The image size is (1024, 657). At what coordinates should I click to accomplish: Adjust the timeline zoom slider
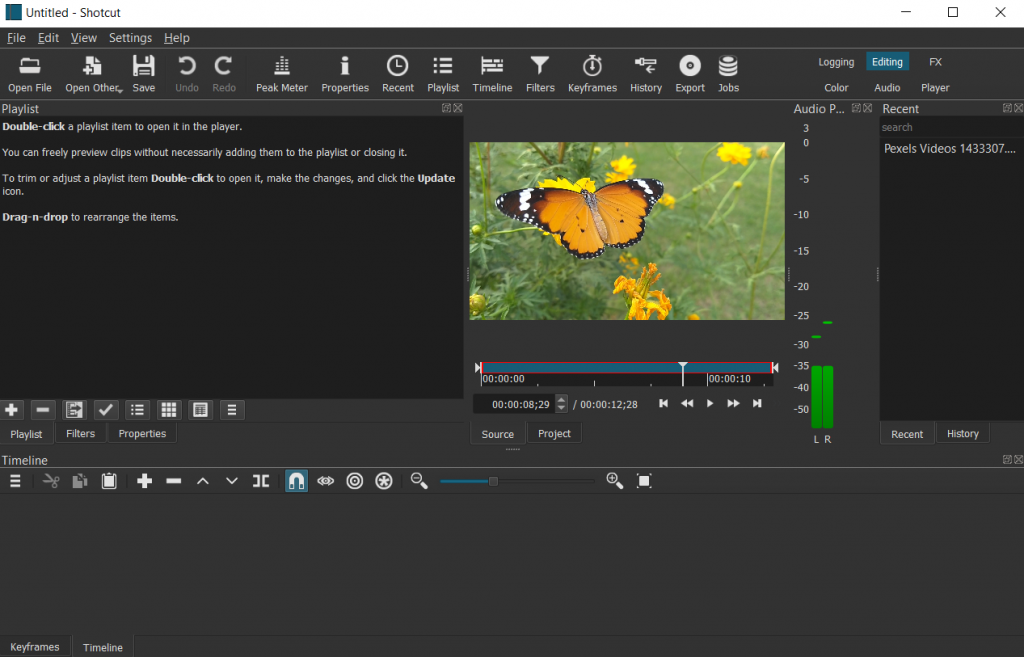pos(493,481)
